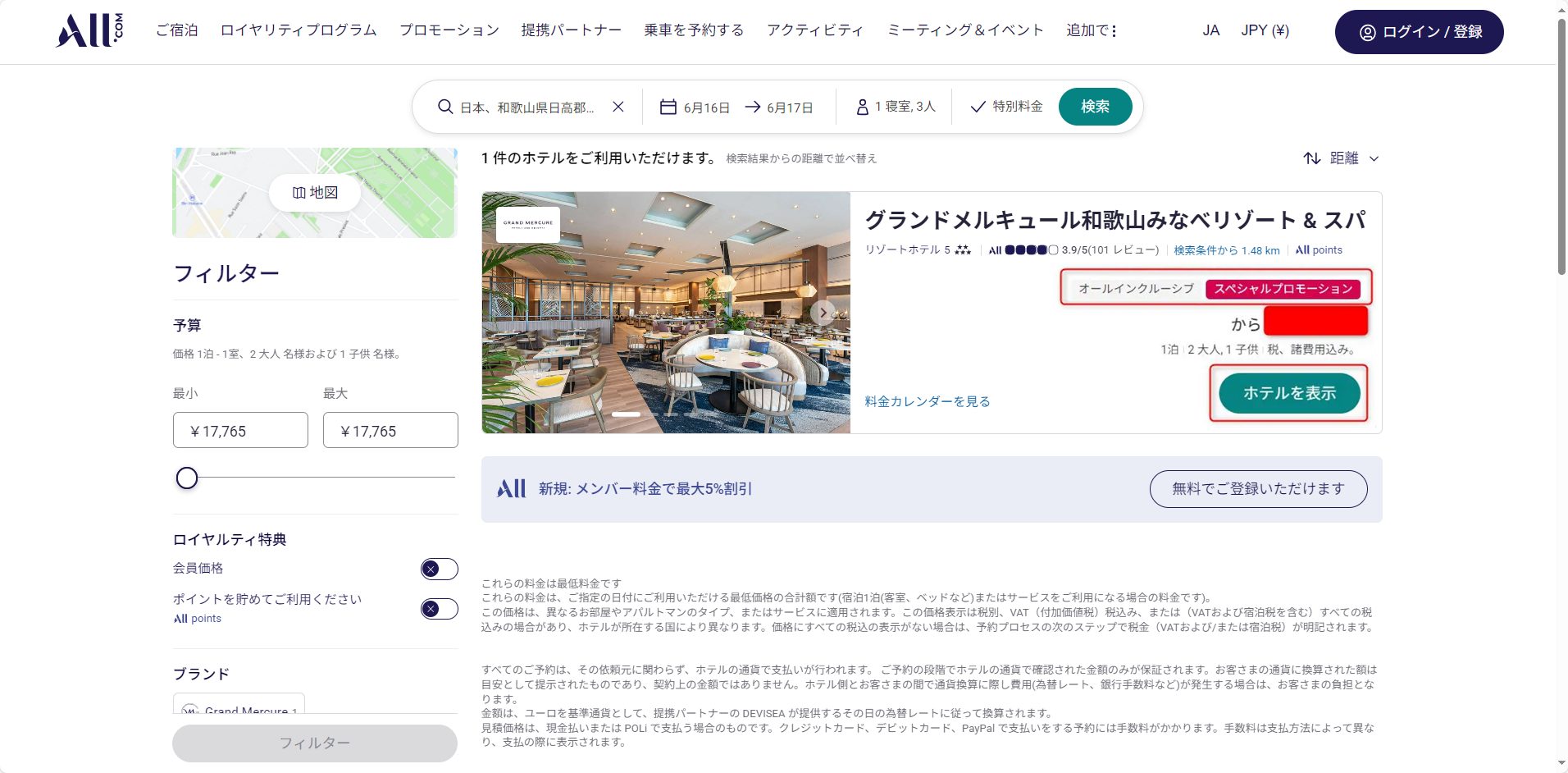Click the budget slider handle
Image resolution: width=1568 pixels, height=773 pixels.
(187, 478)
